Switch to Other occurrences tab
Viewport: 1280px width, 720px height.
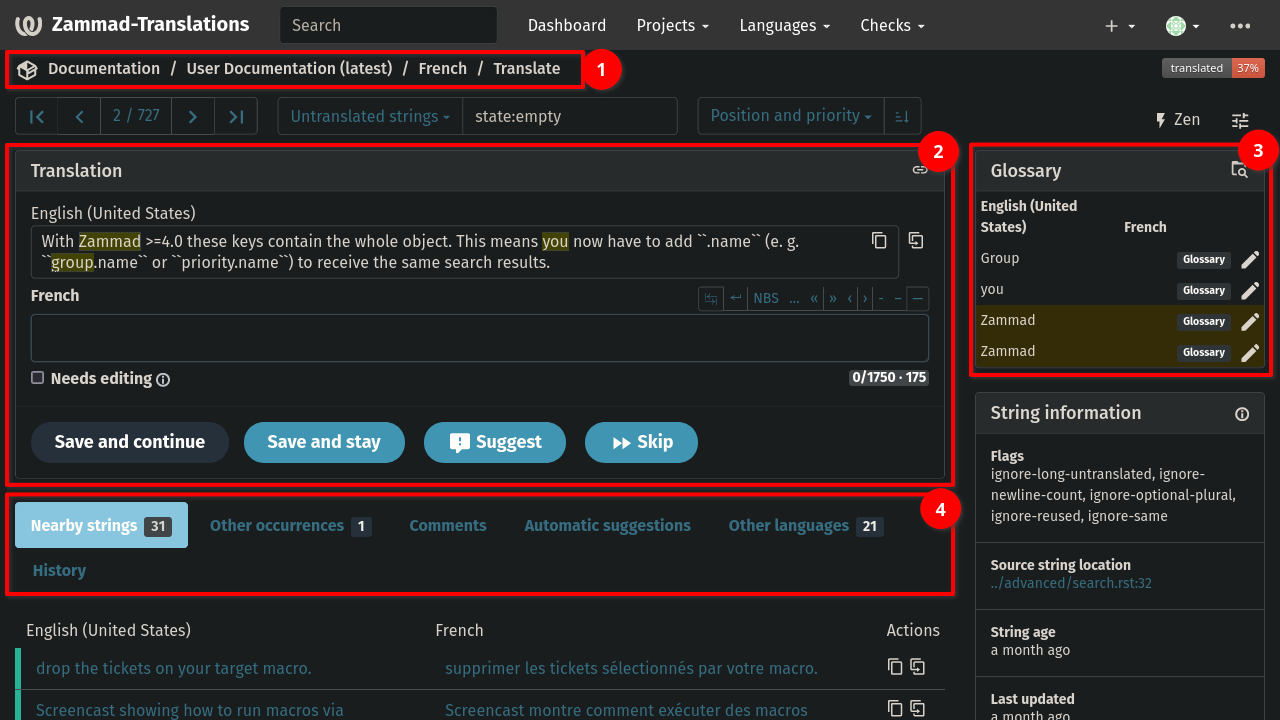tap(291, 525)
